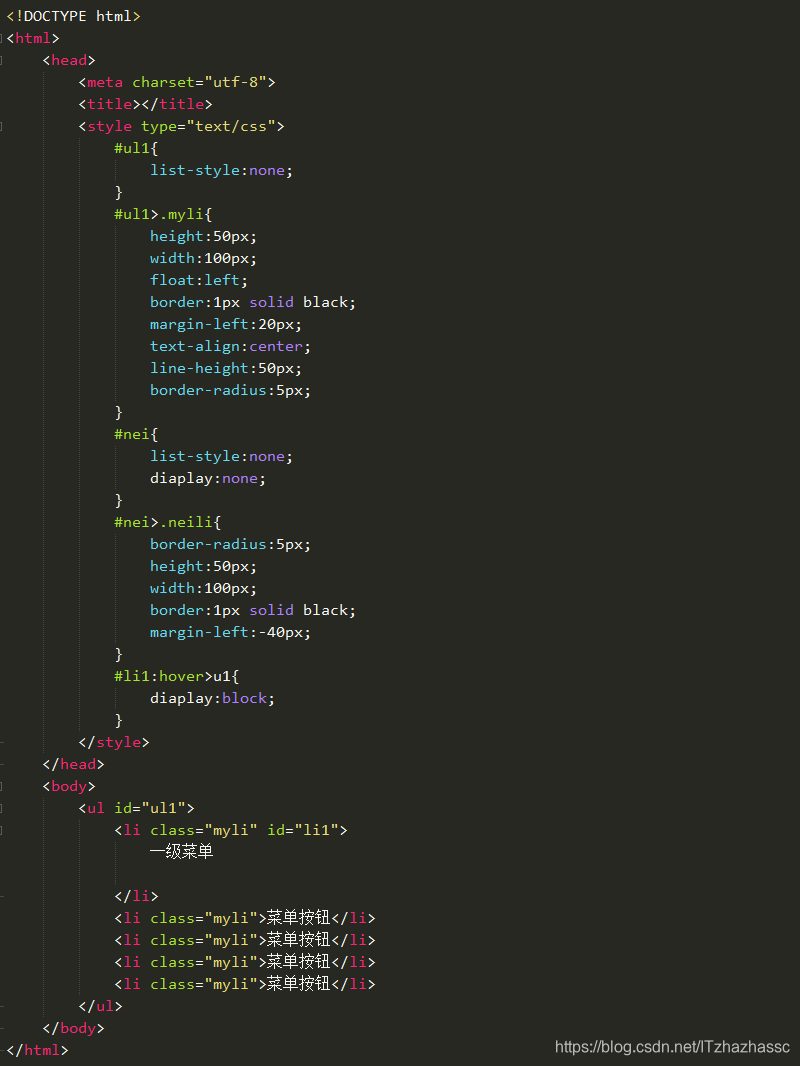Viewport: 800px width, 1066px height.
Task: Select the closing </body> tag
Action: click(x=73, y=1028)
